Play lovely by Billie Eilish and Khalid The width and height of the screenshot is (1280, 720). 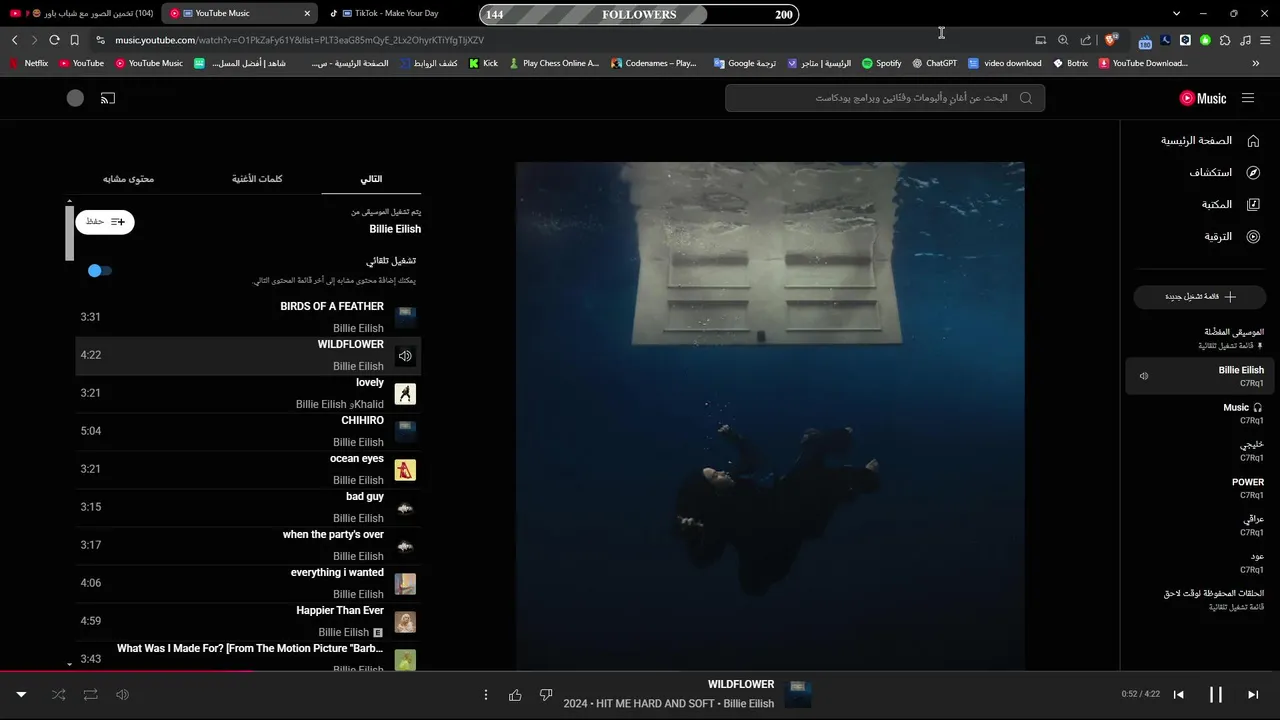point(248,393)
